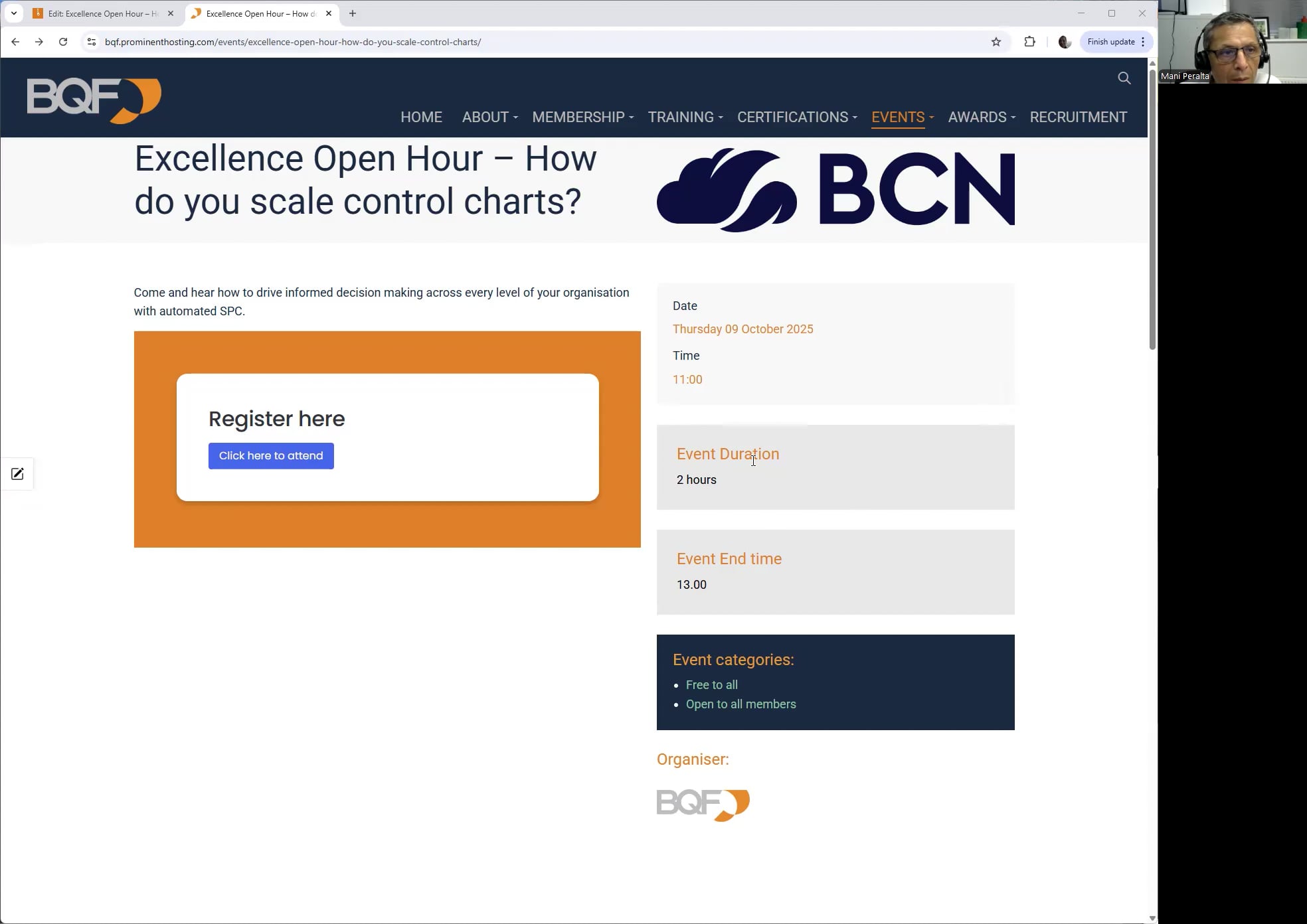Open the Open to all members link
Screen dimensions: 1307x924
pyautogui.click(x=741, y=704)
